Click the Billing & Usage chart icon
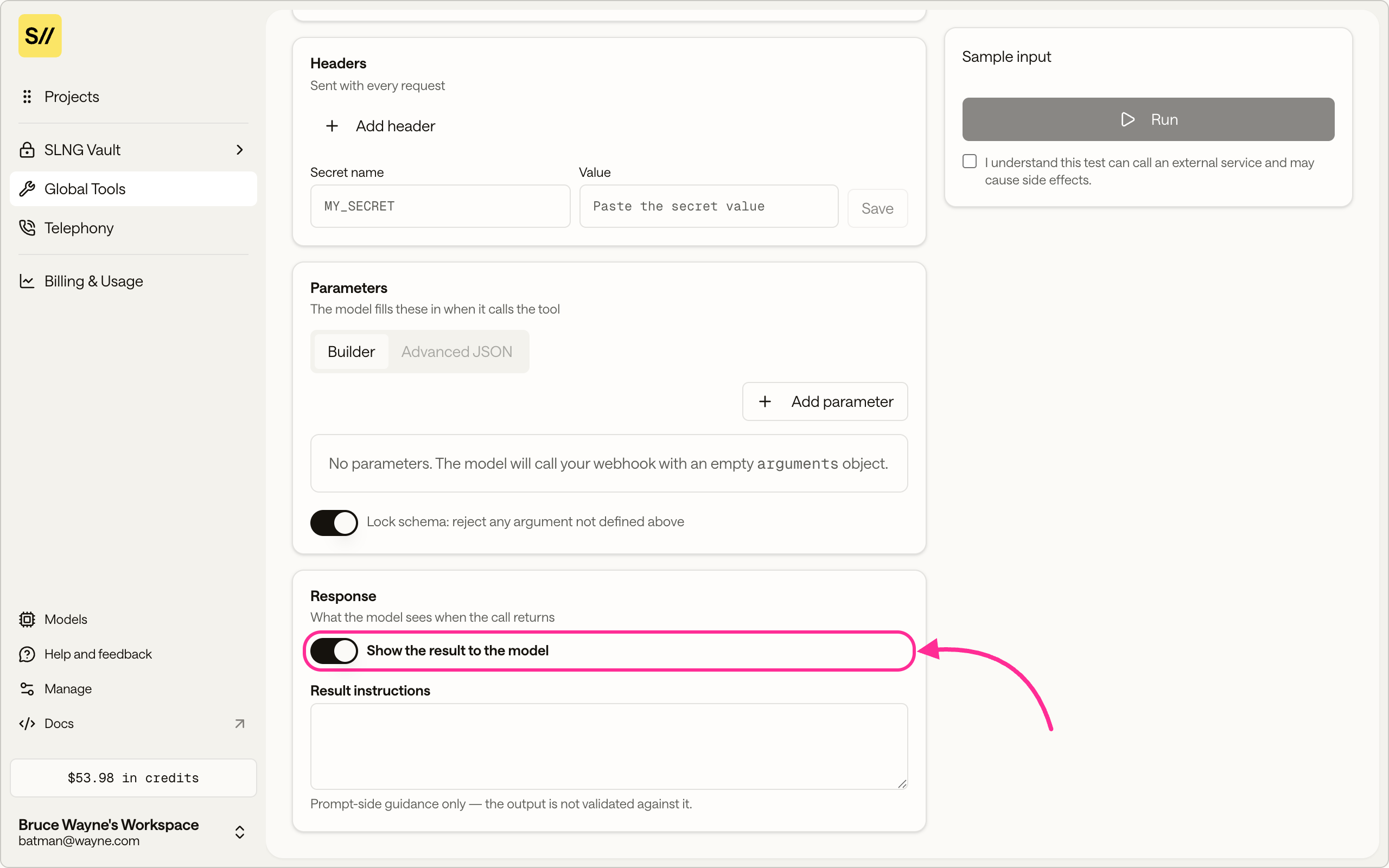 tap(27, 282)
